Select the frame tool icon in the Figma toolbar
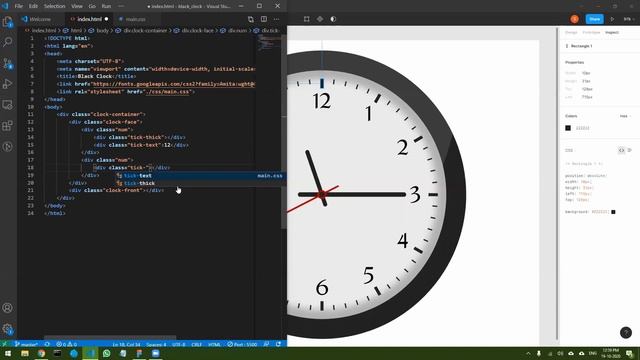 tap(307, 19)
